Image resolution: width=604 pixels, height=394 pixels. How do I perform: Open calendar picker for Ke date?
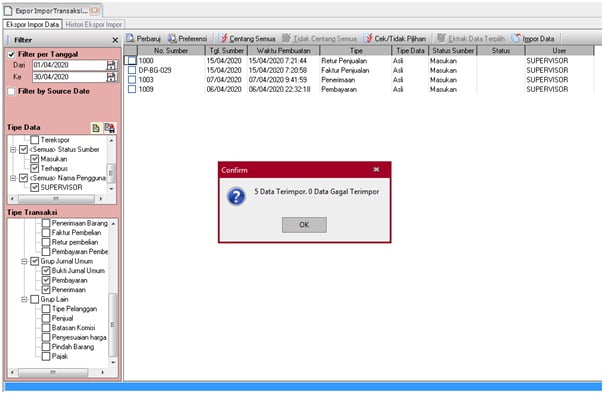click(x=111, y=77)
